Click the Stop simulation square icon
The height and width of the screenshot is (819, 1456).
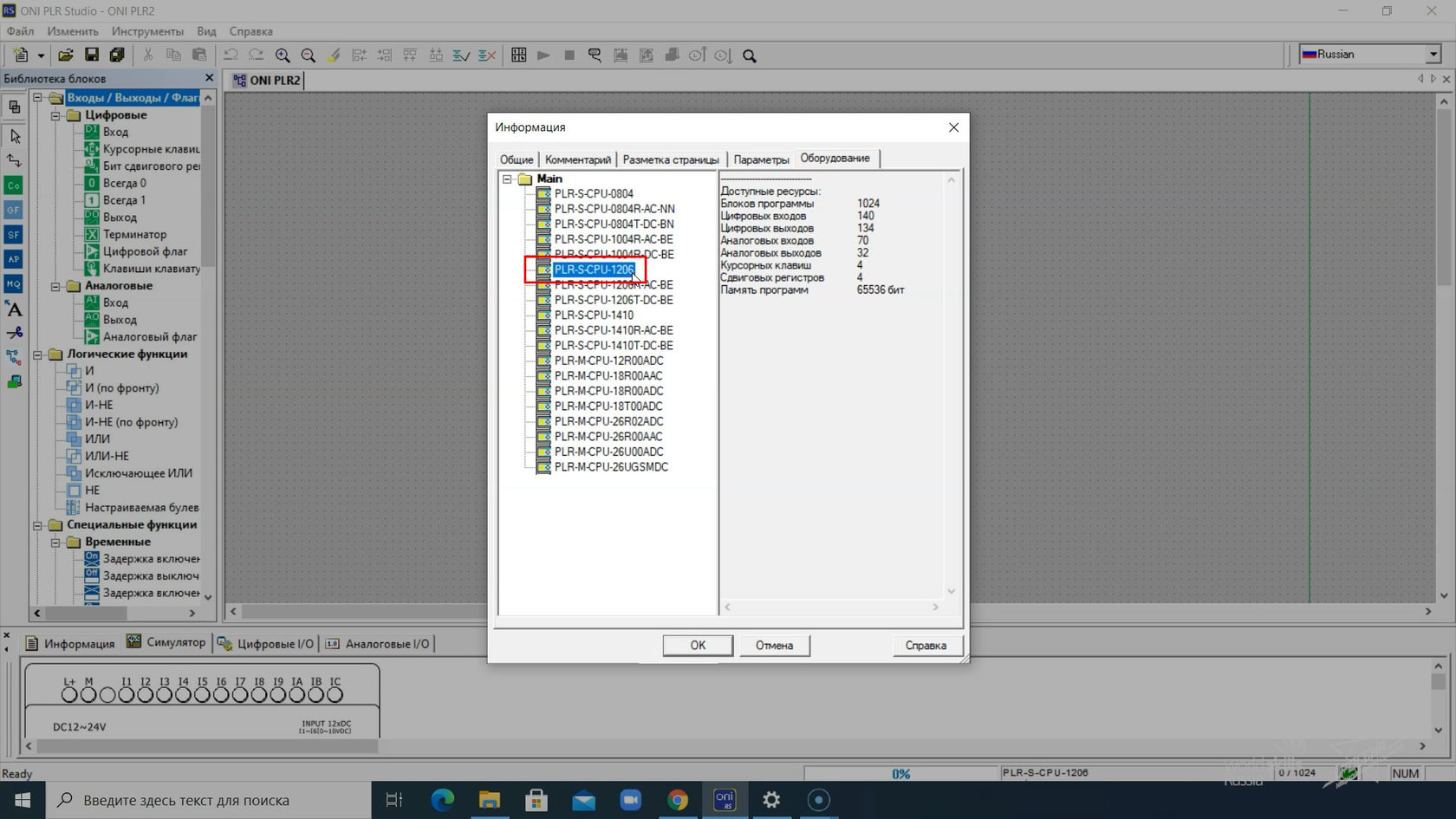(569, 55)
